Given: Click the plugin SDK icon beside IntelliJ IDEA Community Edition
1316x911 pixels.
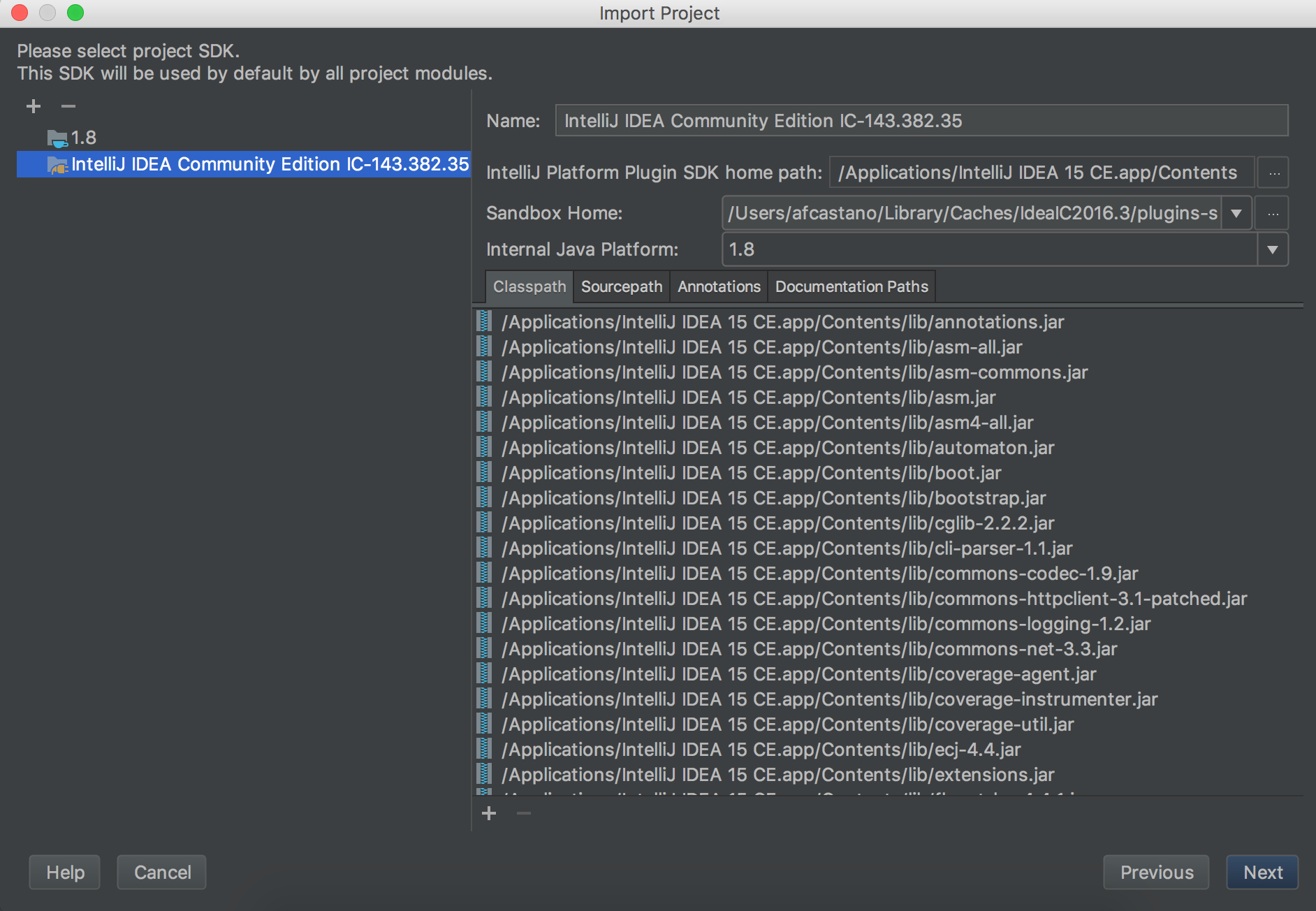Looking at the screenshot, I should 57,165.
